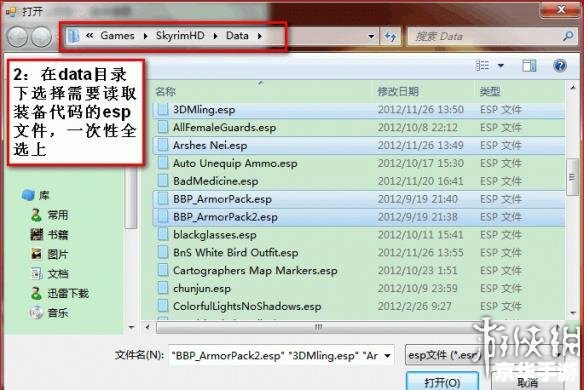Close the 打开 dialog window

(x=561, y=9)
